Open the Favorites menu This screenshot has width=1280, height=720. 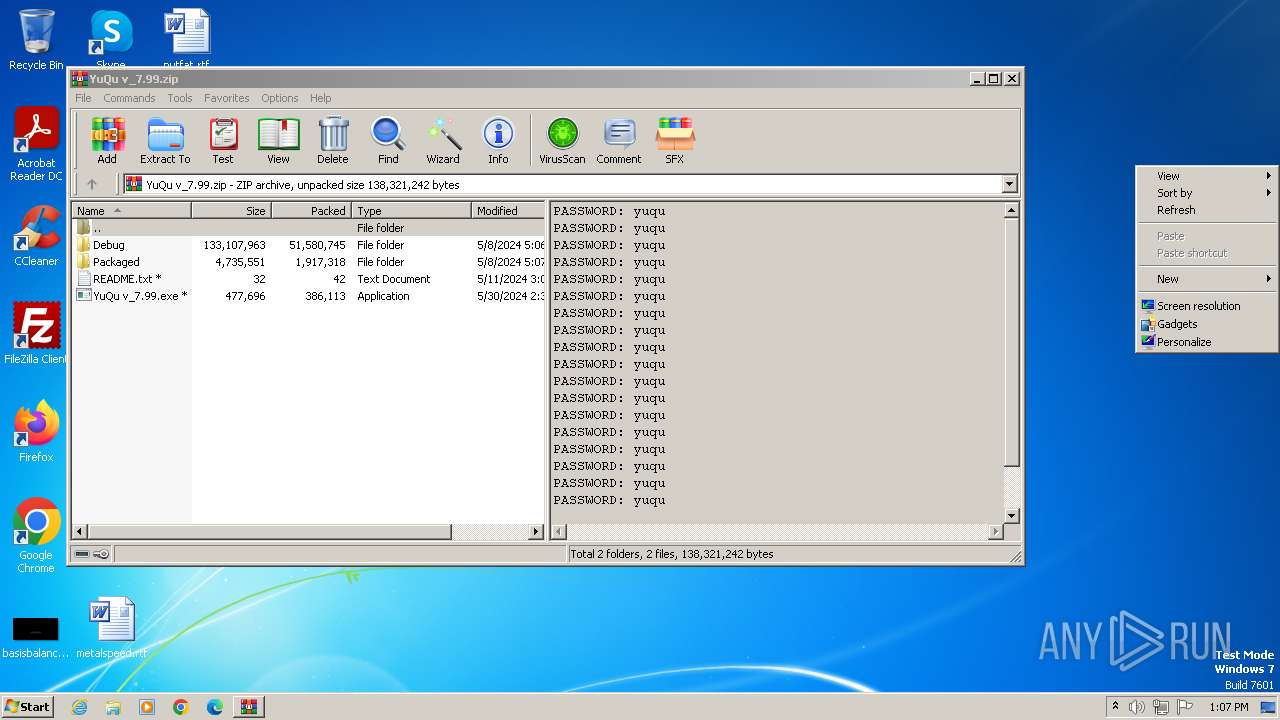(x=227, y=98)
